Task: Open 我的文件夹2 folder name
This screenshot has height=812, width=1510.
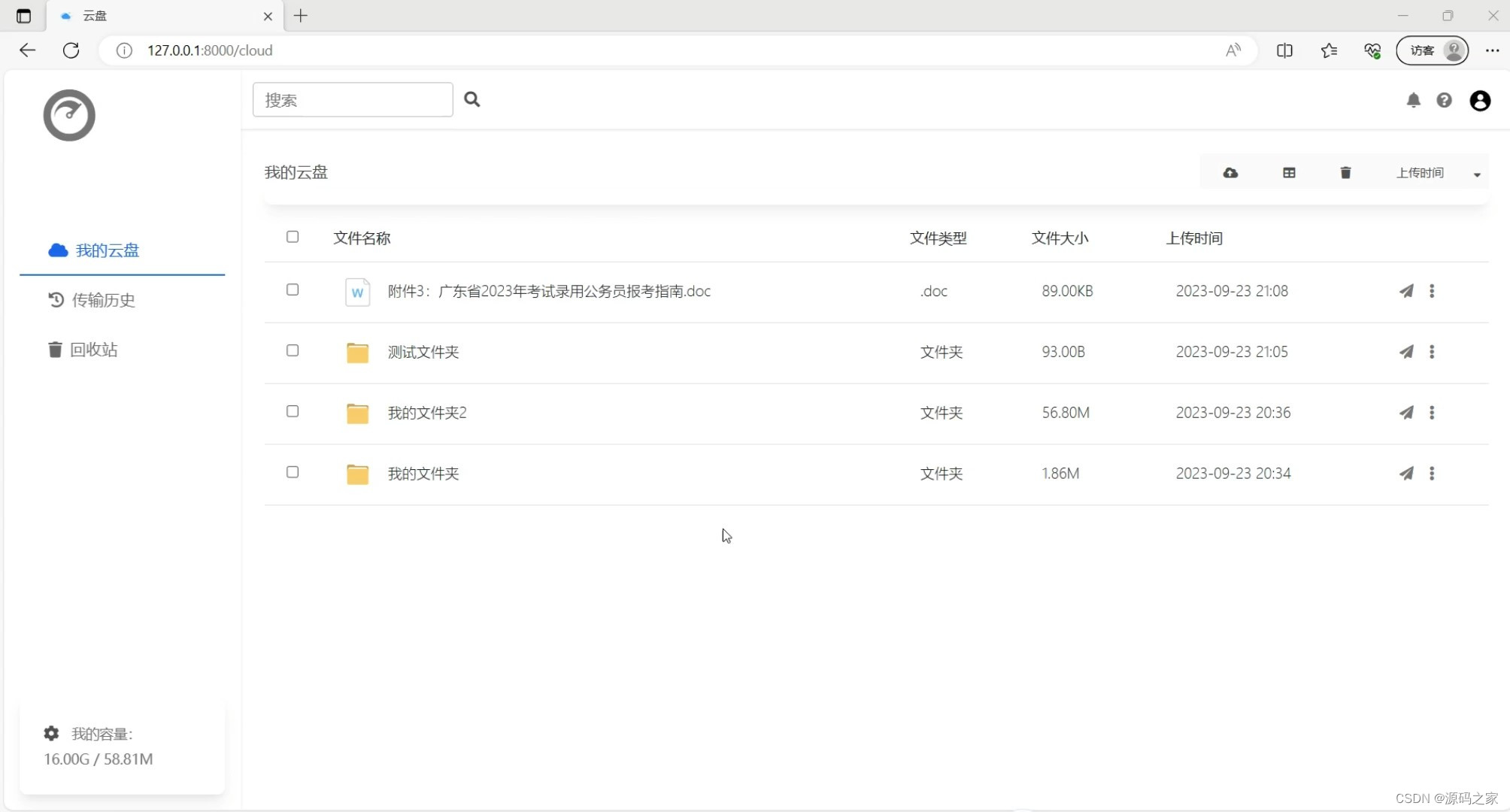Action: click(427, 413)
